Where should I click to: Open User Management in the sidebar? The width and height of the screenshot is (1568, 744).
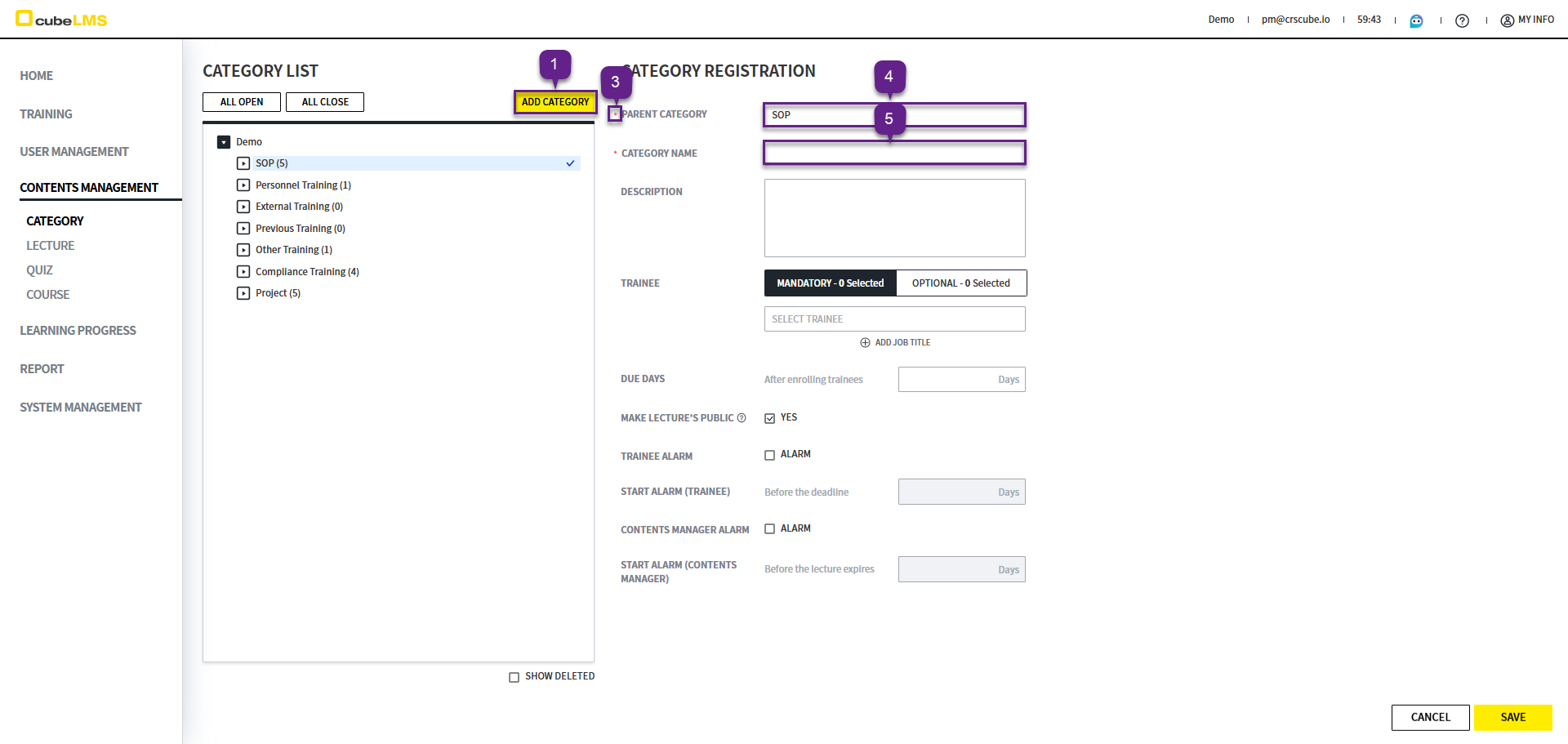click(74, 152)
